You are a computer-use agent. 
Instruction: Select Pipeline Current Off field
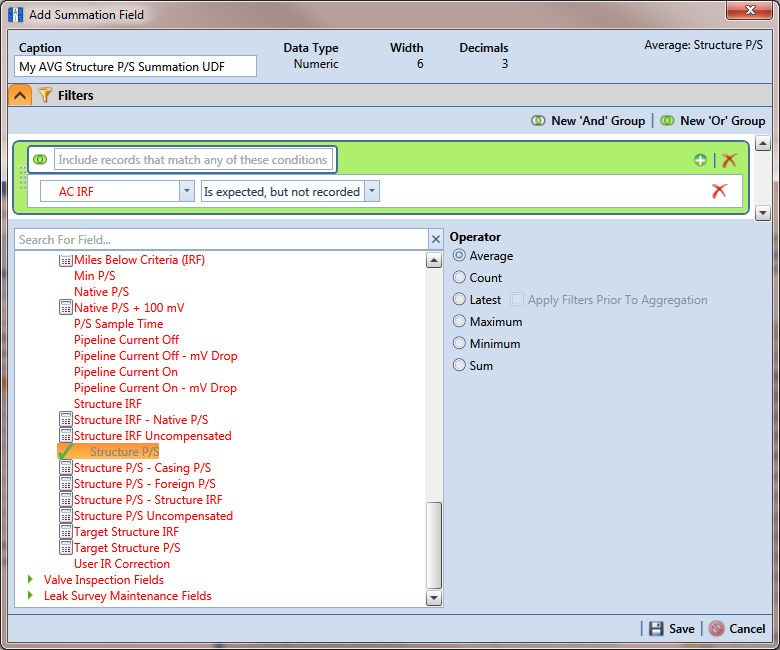click(x=126, y=340)
